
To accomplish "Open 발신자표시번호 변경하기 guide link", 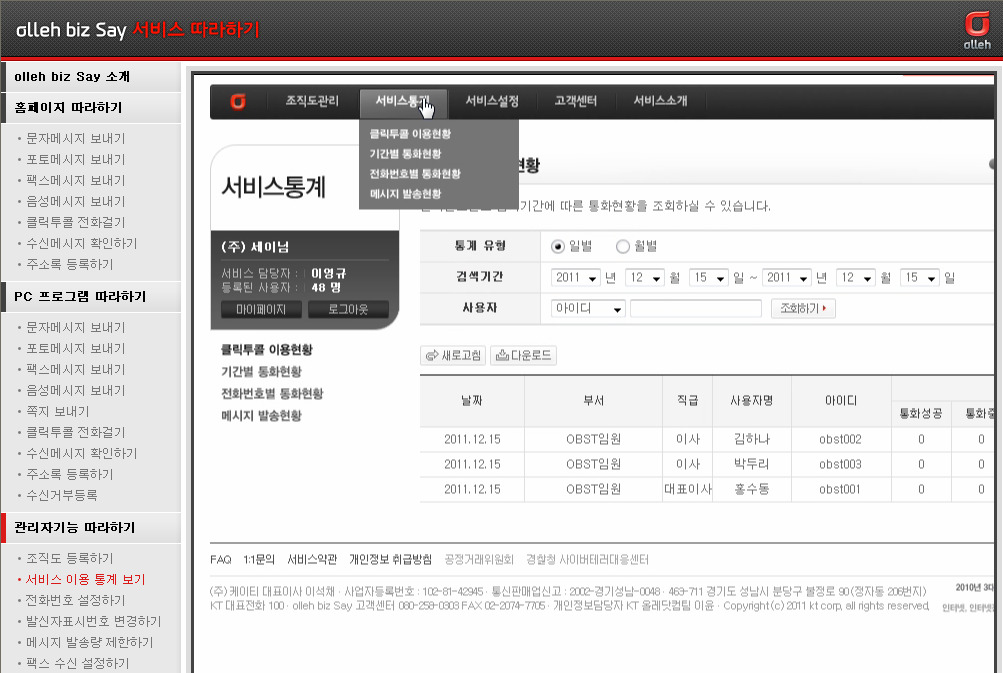I will pyautogui.click(x=93, y=622).
